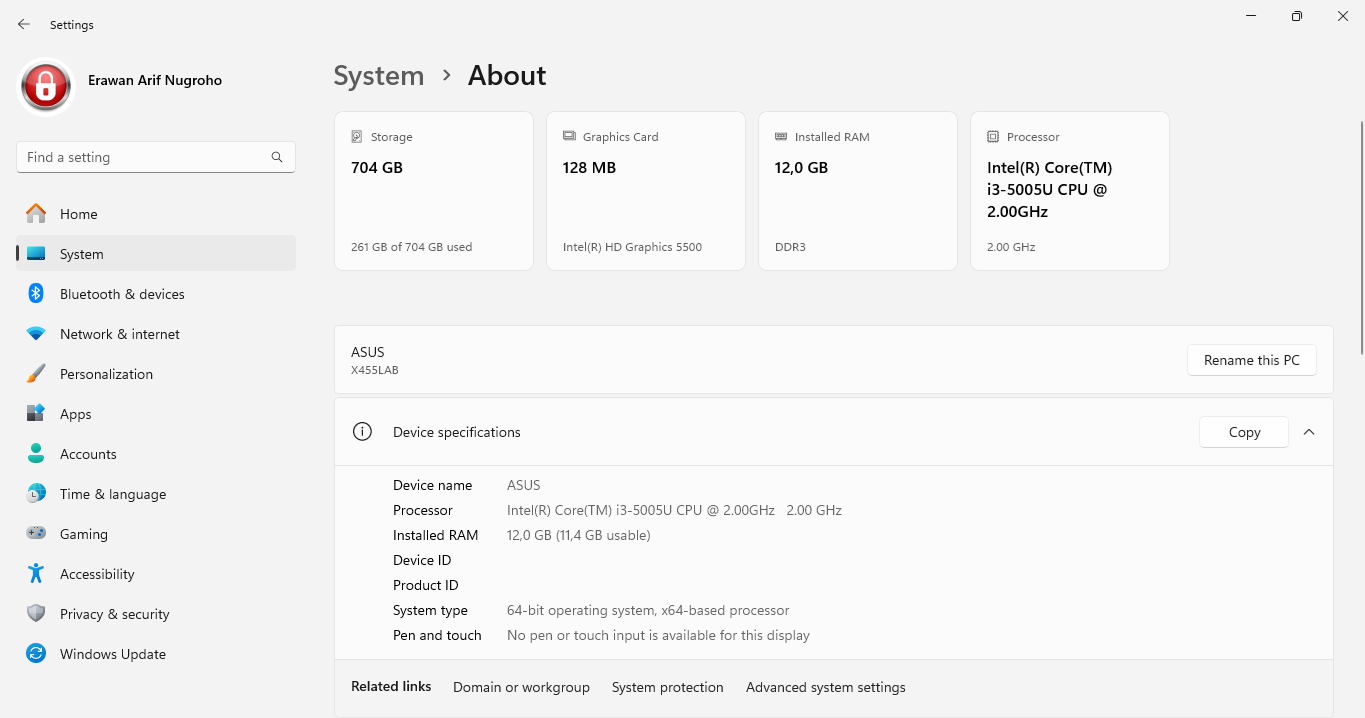Click the Processor chip icon on card
Image resolution: width=1365 pixels, height=718 pixels.
point(993,137)
